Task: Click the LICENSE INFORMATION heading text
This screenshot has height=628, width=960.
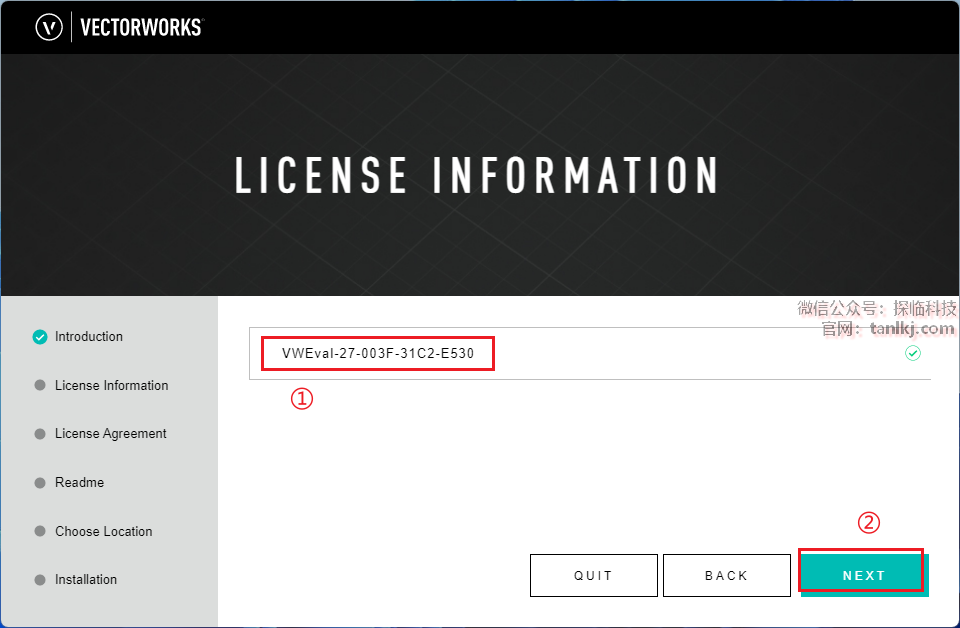Action: coord(477,175)
